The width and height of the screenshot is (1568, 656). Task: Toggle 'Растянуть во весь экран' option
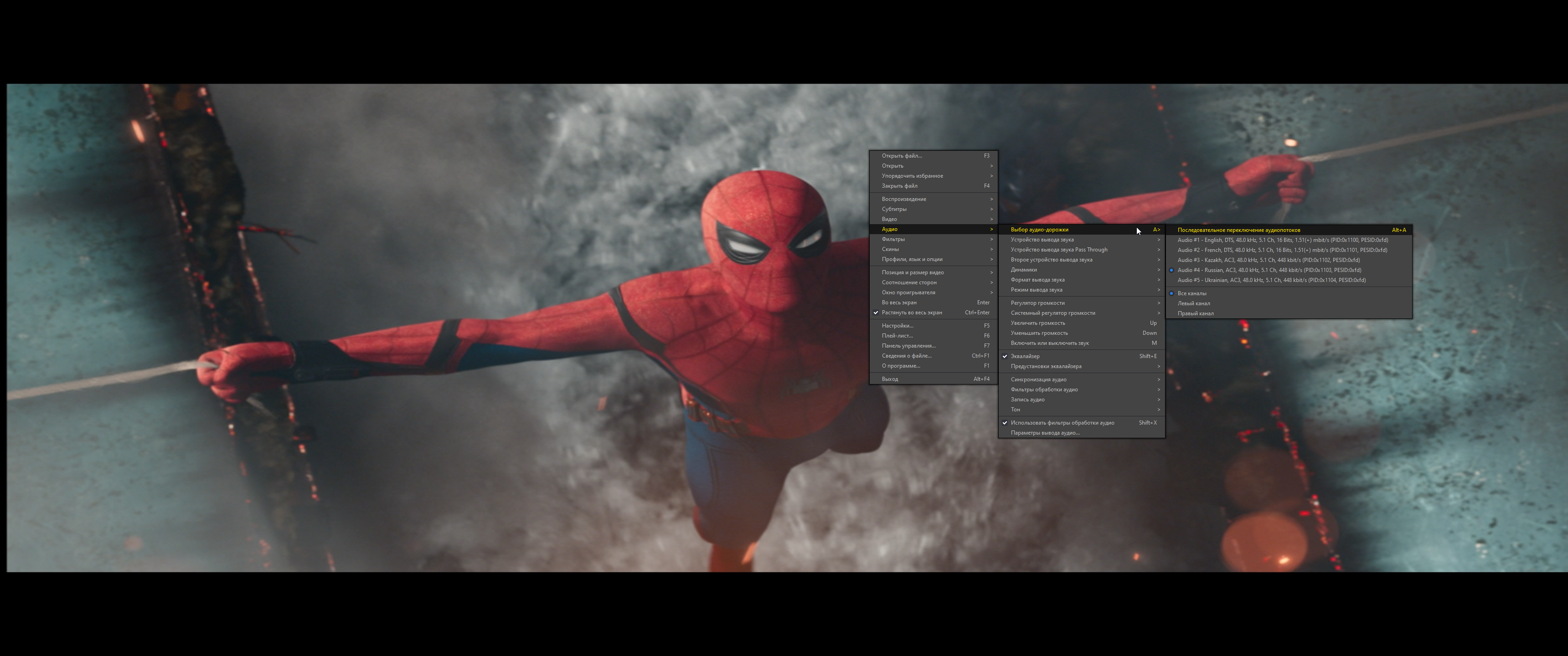[x=911, y=312]
